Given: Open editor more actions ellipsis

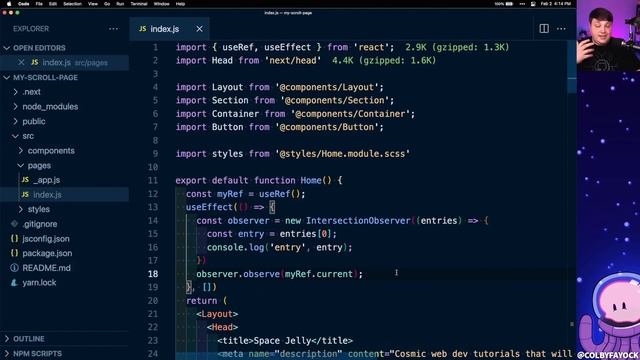Looking at the screenshot, I should pyautogui.click(x=561, y=29).
